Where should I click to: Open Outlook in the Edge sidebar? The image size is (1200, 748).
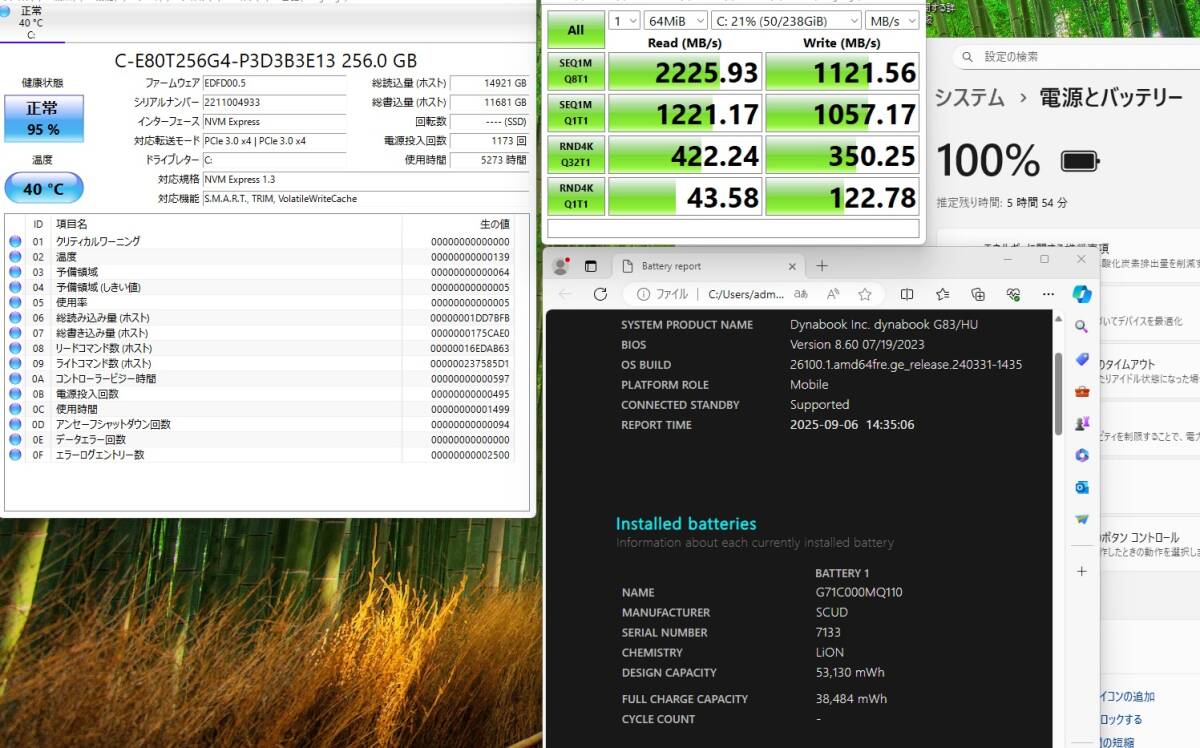tap(1081, 487)
